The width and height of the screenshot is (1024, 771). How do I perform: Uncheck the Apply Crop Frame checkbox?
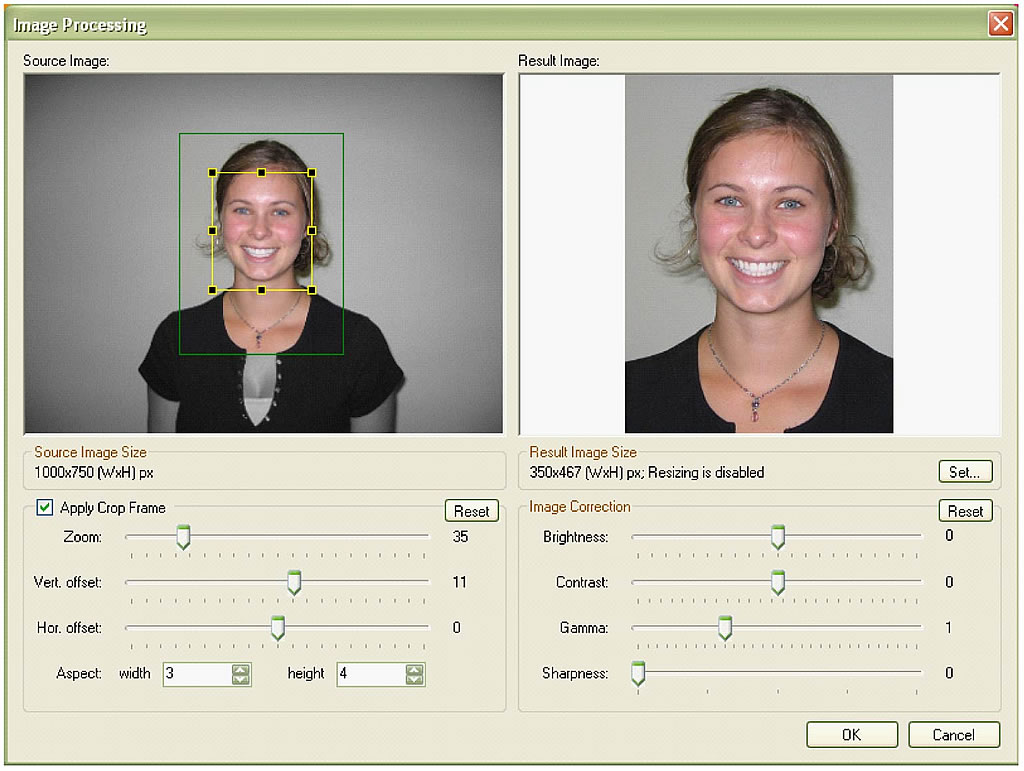[44, 507]
